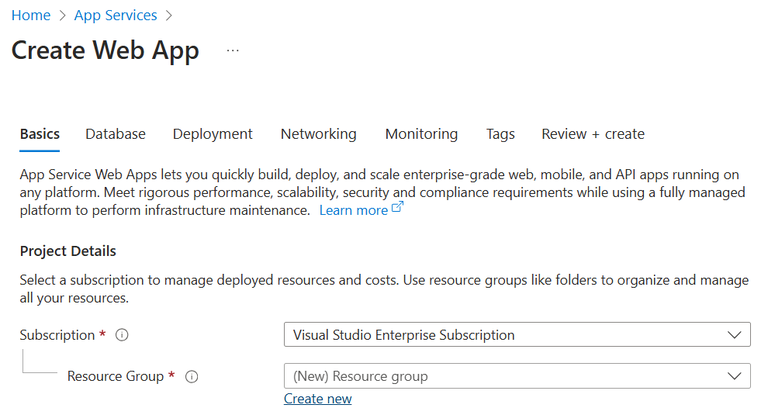Click the Create Web App page title
Screen dimensions: 768x415
[x=105, y=50]
